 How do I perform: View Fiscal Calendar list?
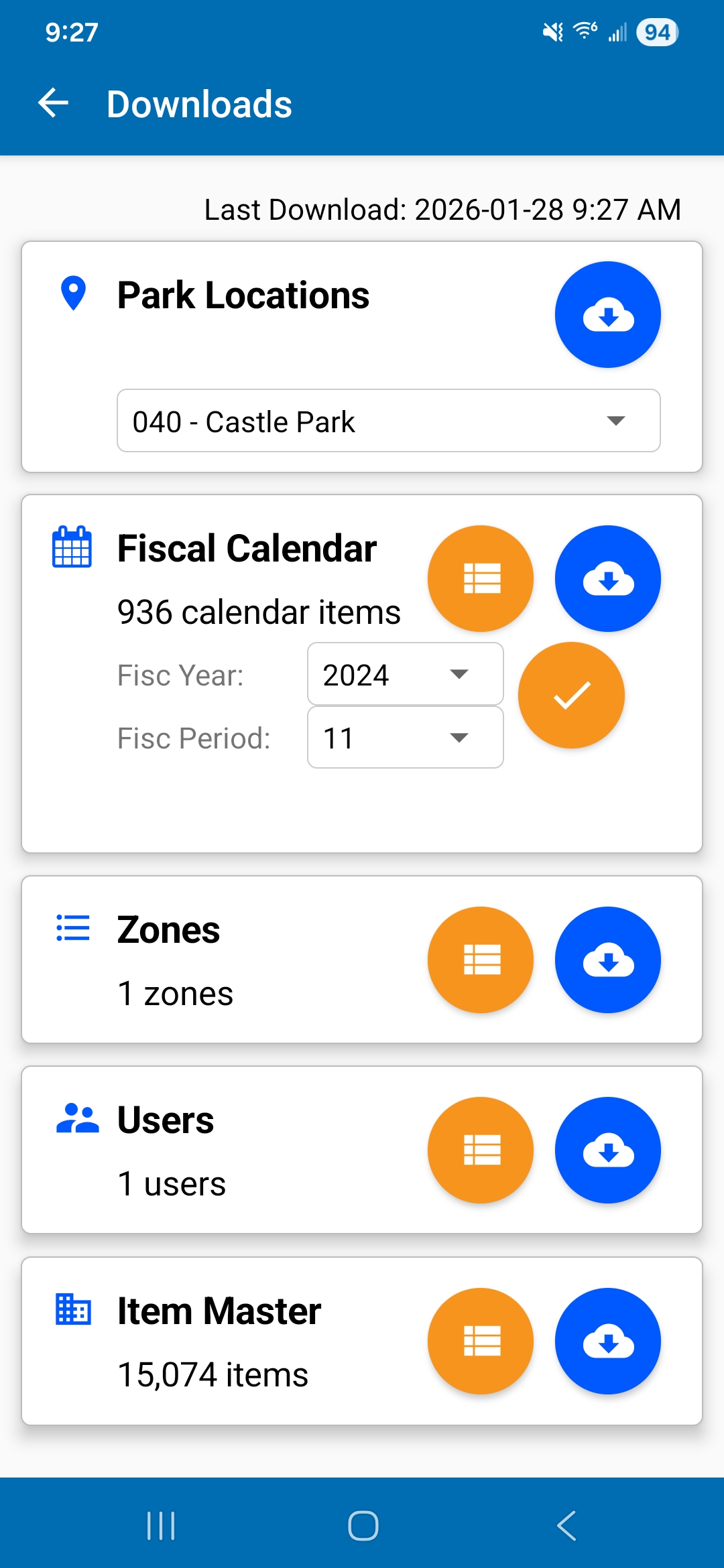tap(481, 578)
